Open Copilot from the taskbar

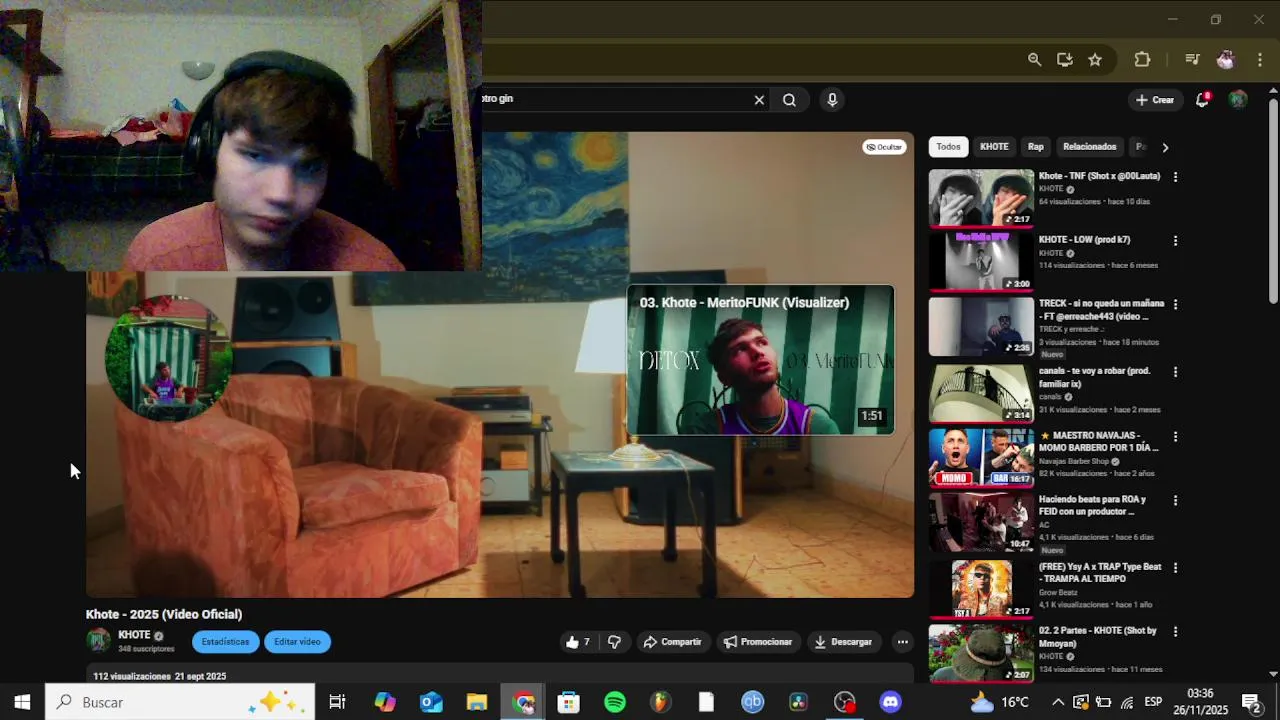(385, 702)
